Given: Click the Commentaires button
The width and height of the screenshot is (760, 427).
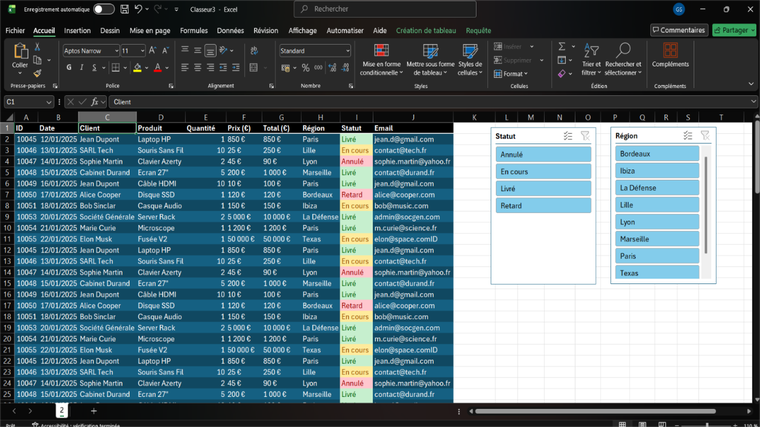Looking at the screenshot, I should coord(678,30).
